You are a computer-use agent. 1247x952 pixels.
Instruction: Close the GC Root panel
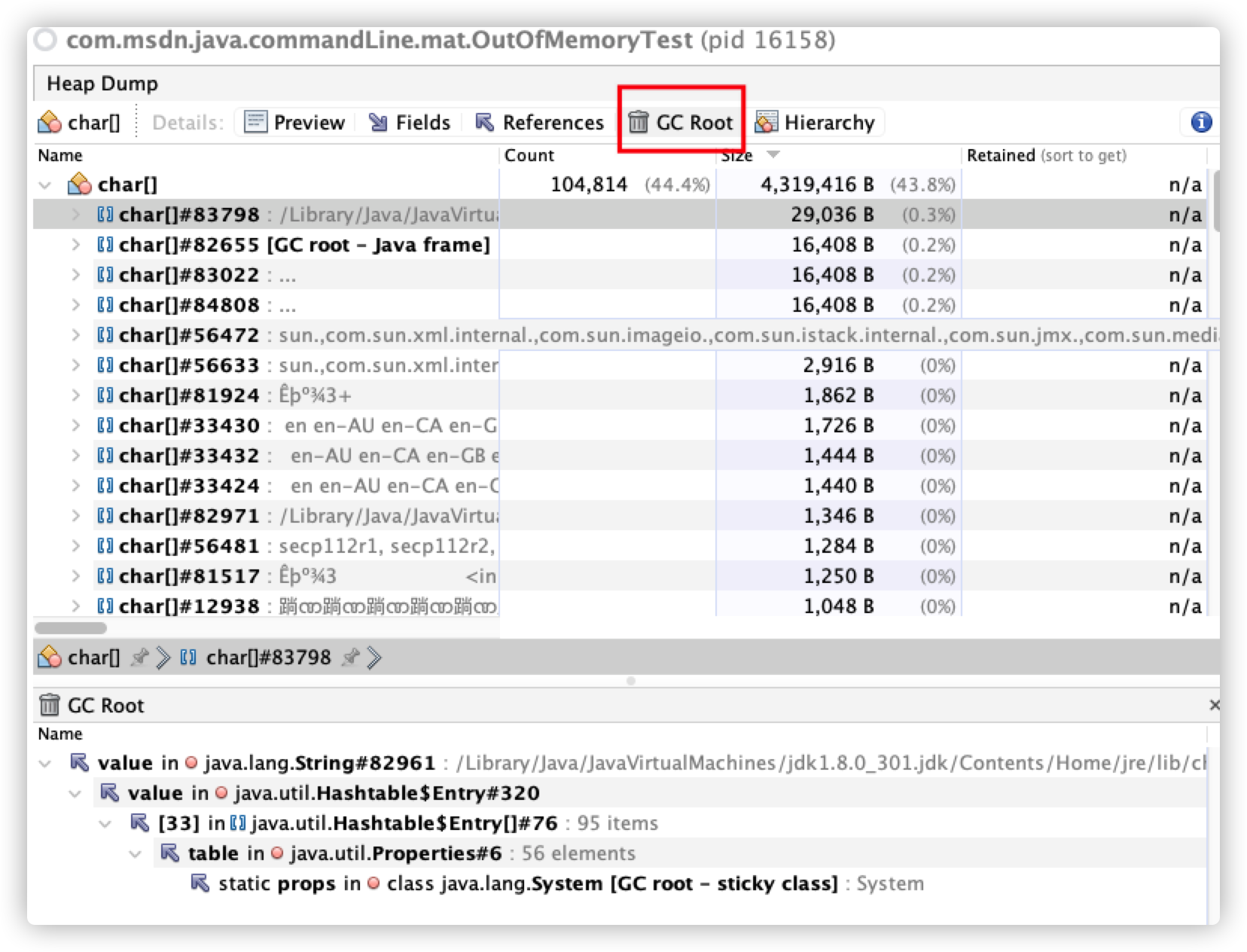(x=1215, y=705)
